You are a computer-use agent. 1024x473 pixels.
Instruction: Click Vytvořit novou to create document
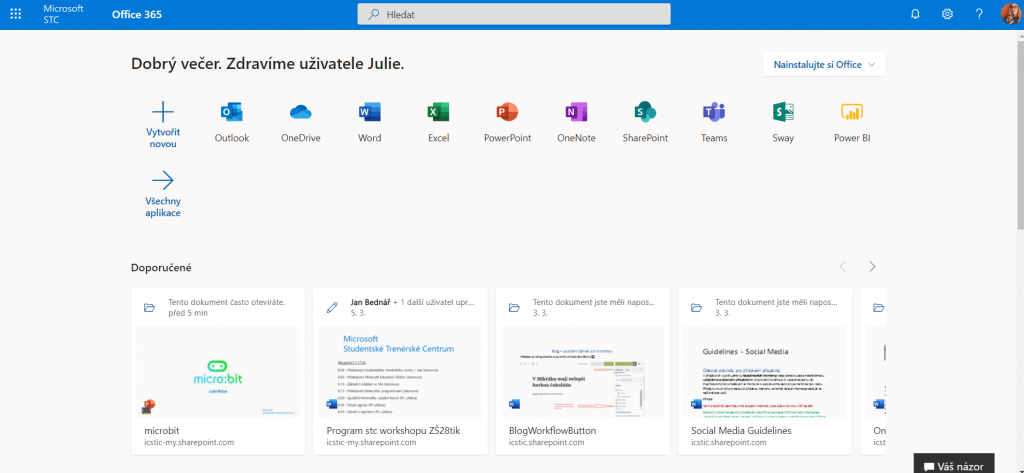(x=162, y=124)
